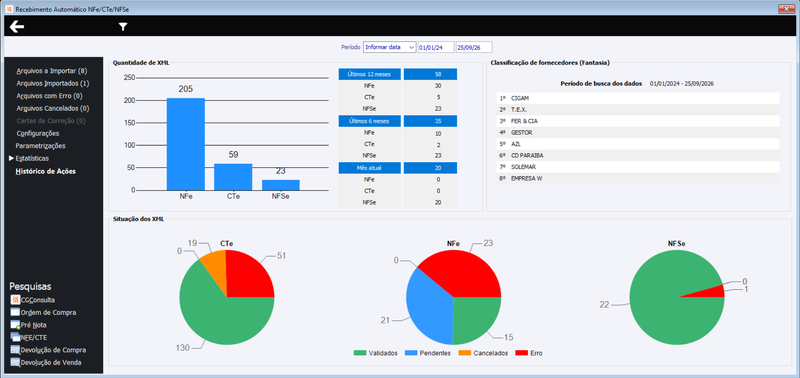Click the red Erro legend swatch

[521, 353]
